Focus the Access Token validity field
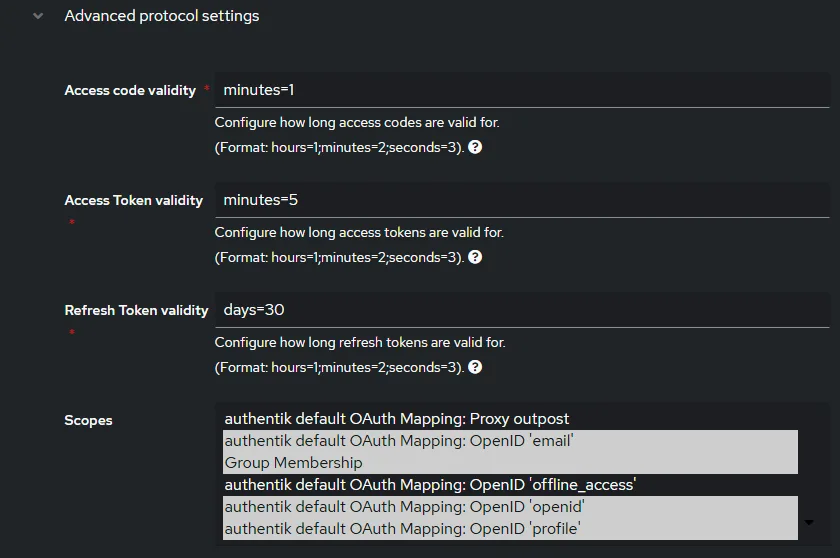This screenshot has height=558, width=840. pos(522,200)
